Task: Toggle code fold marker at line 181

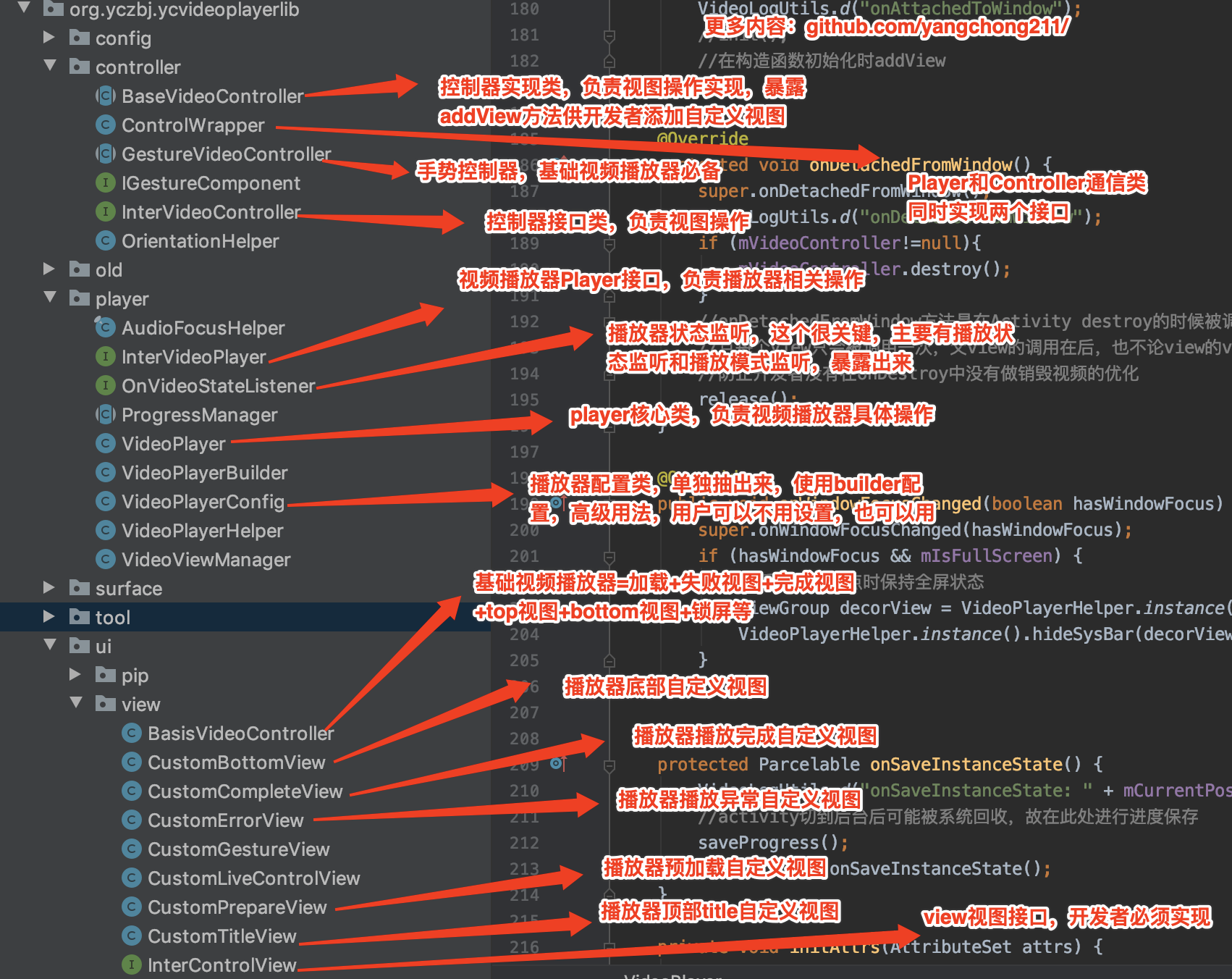Action: click(x=609, y=35)
